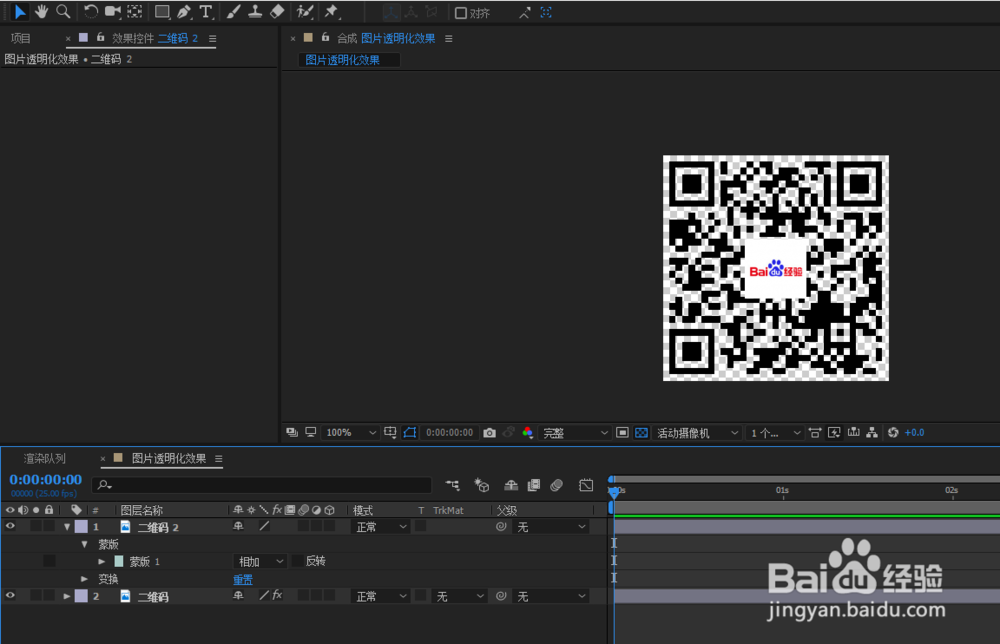Select the Zoom magnifier tool
This screenshot has height=644, width=1000.
(x=62, y=11)
